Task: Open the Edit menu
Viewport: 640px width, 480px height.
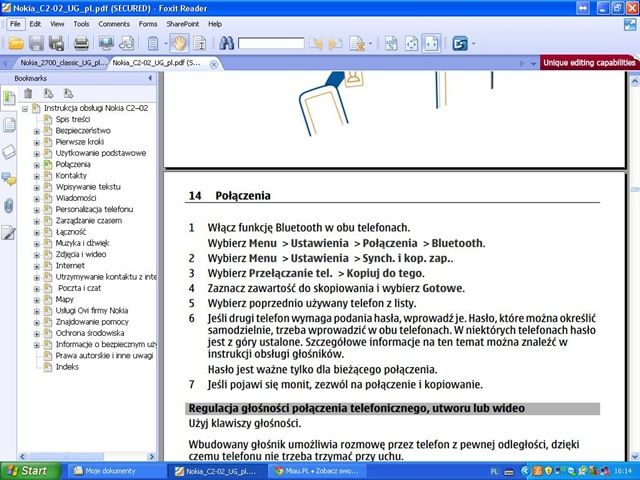Action: coord(35,24)
